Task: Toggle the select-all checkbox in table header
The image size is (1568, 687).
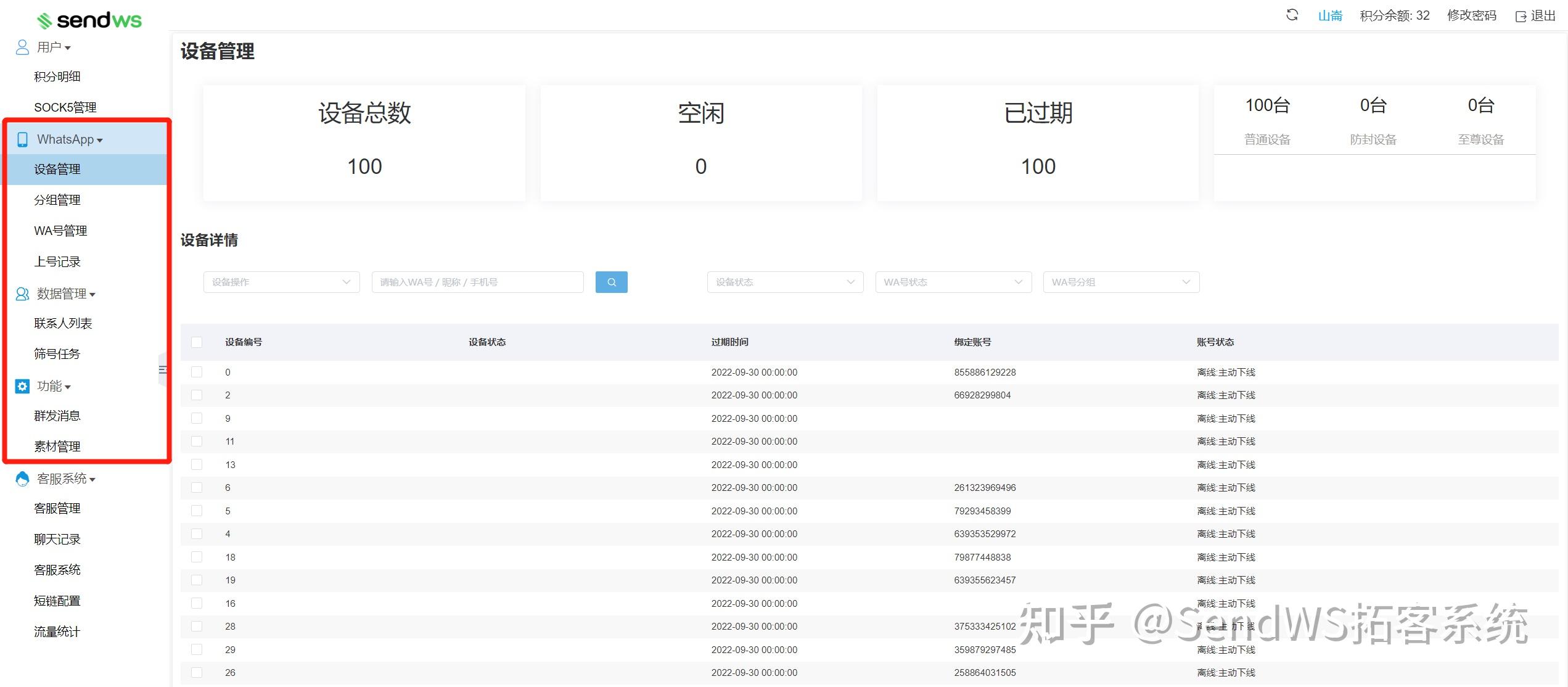Action: pyautogui.click(x=197, y=342)
